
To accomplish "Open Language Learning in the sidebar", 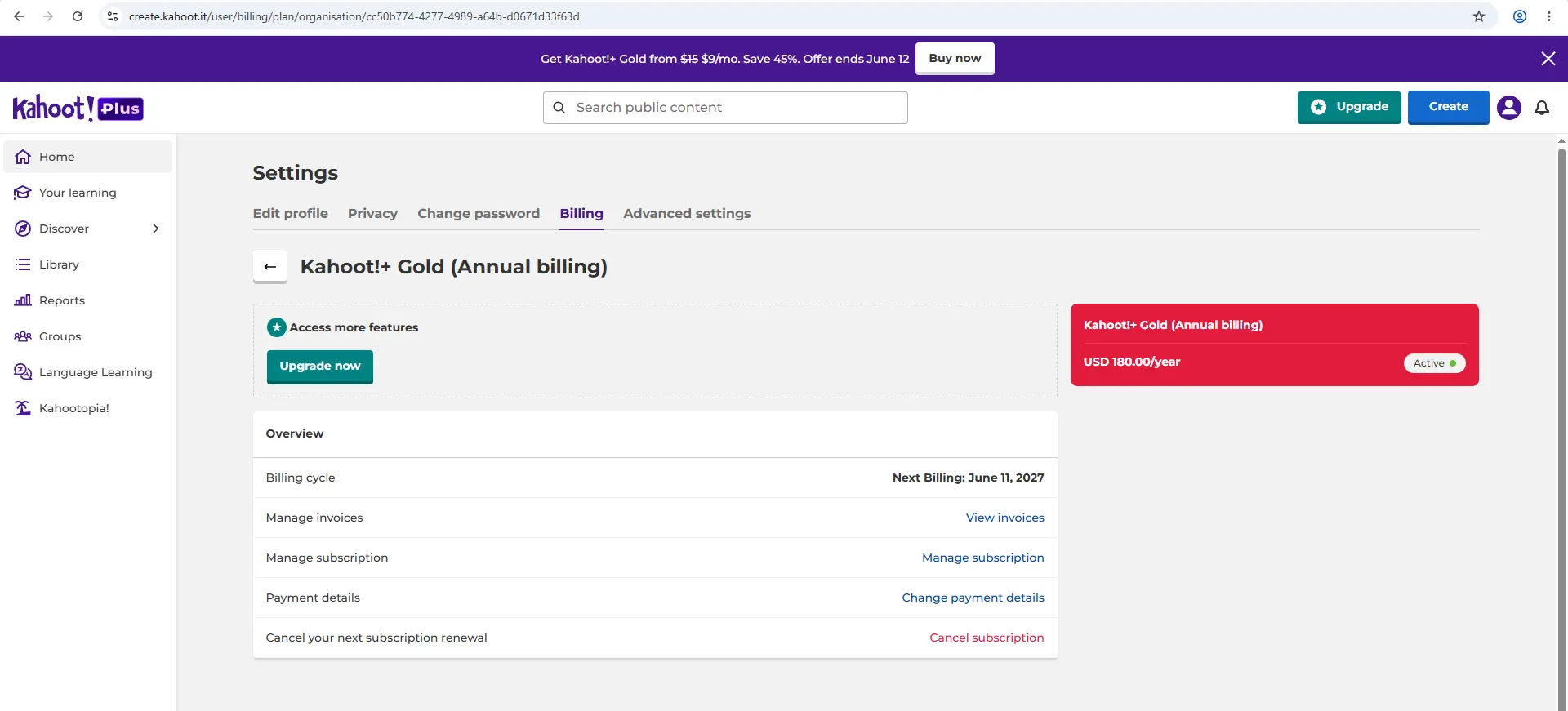I will [x=88, y=372].
